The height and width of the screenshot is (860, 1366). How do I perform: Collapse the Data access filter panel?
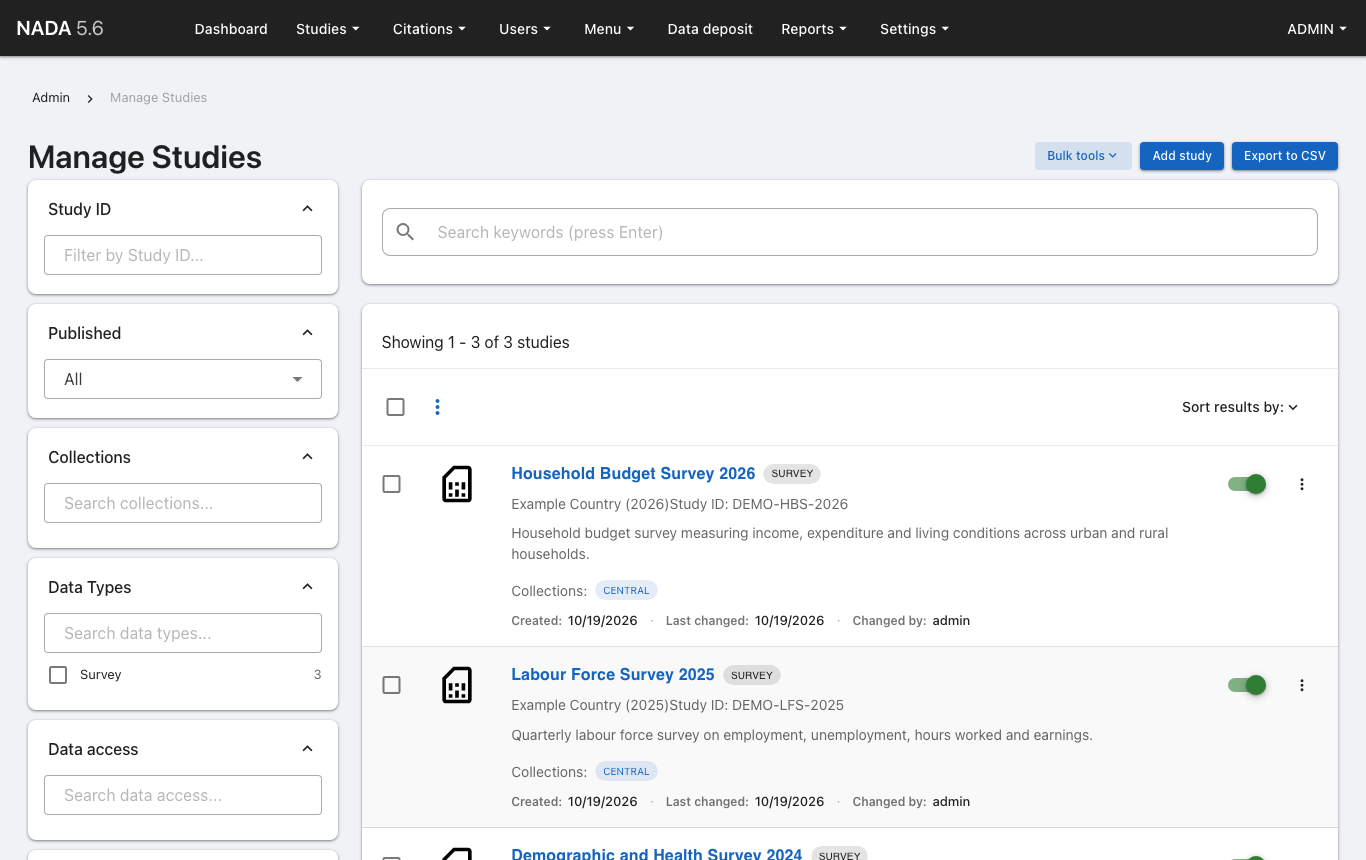pyautogui.click(x=308, y=749)
